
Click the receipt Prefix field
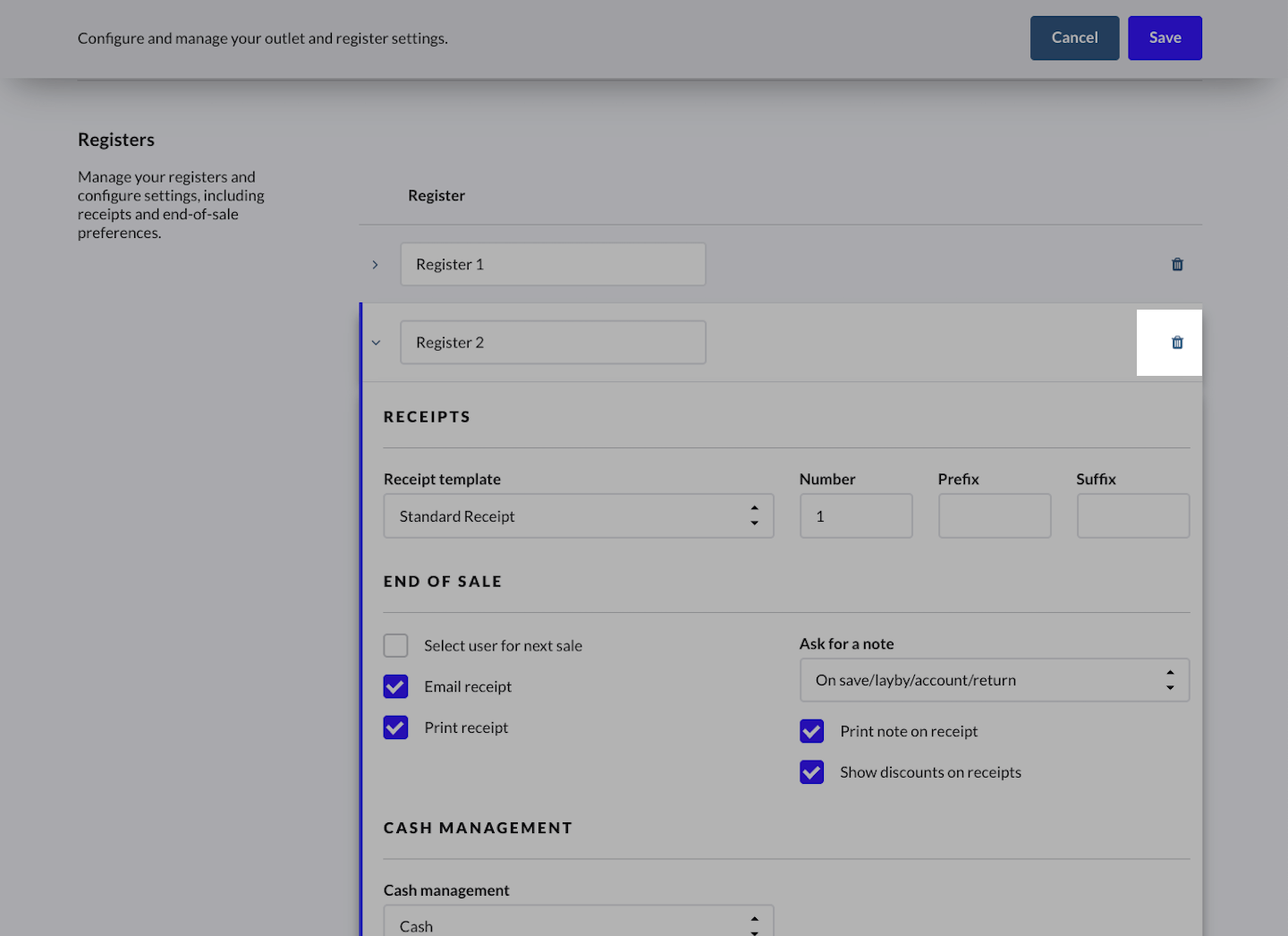click(994, 515)
